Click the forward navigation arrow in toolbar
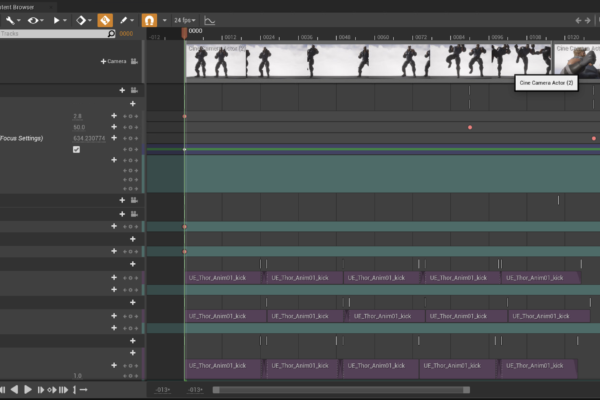The image size is (600, 400). (x=587, y=20)
